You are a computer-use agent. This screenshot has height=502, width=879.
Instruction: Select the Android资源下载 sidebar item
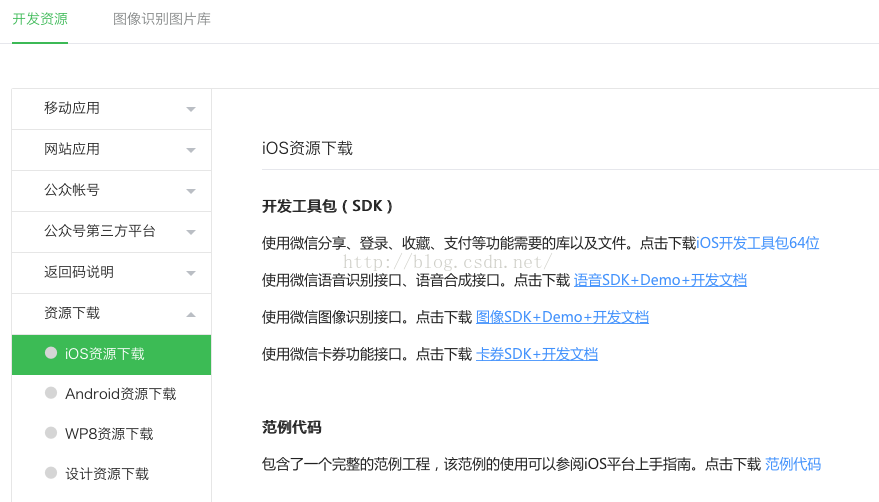(112, 394)
